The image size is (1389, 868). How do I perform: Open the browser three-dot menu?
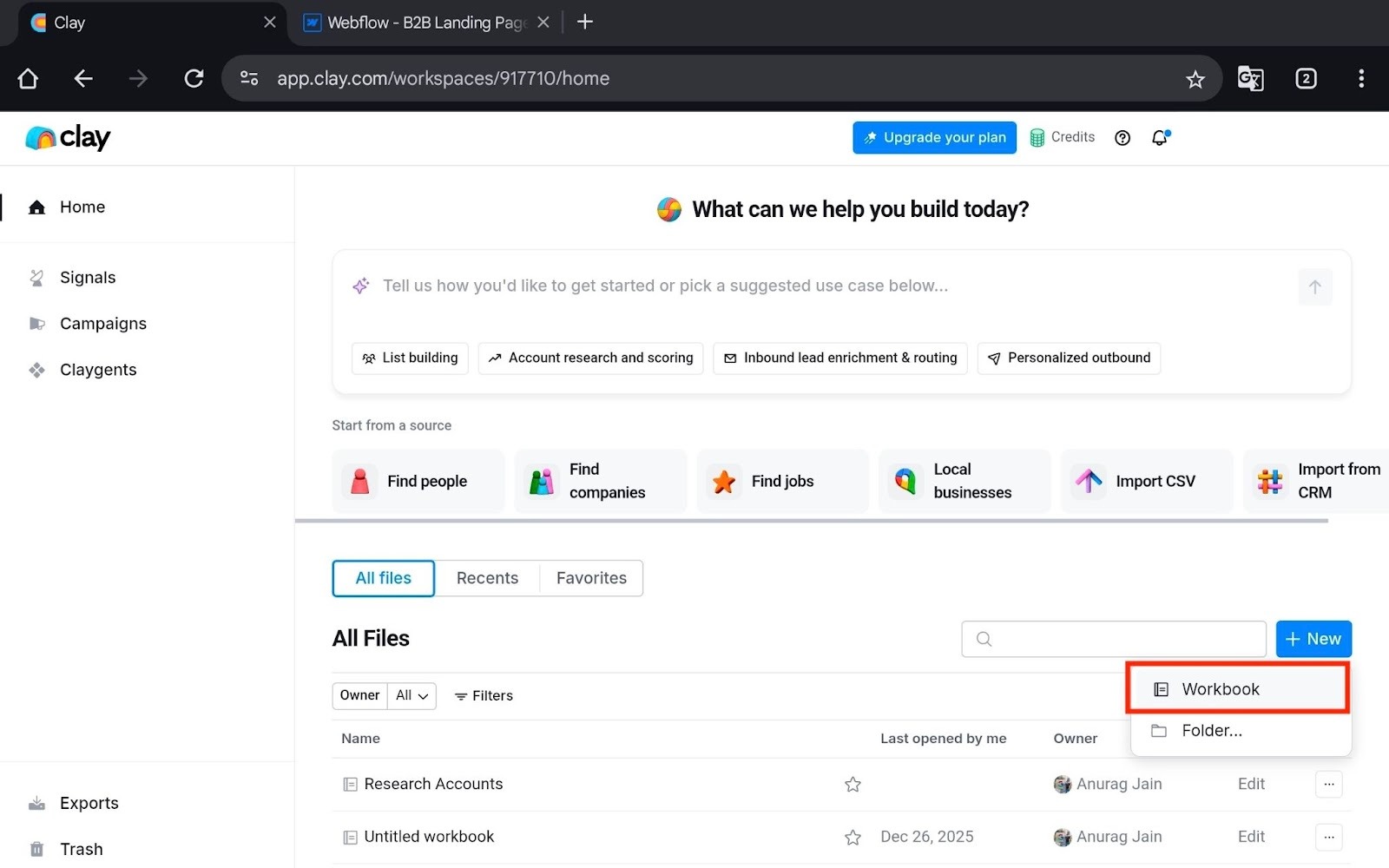[x=1361, y=79]
